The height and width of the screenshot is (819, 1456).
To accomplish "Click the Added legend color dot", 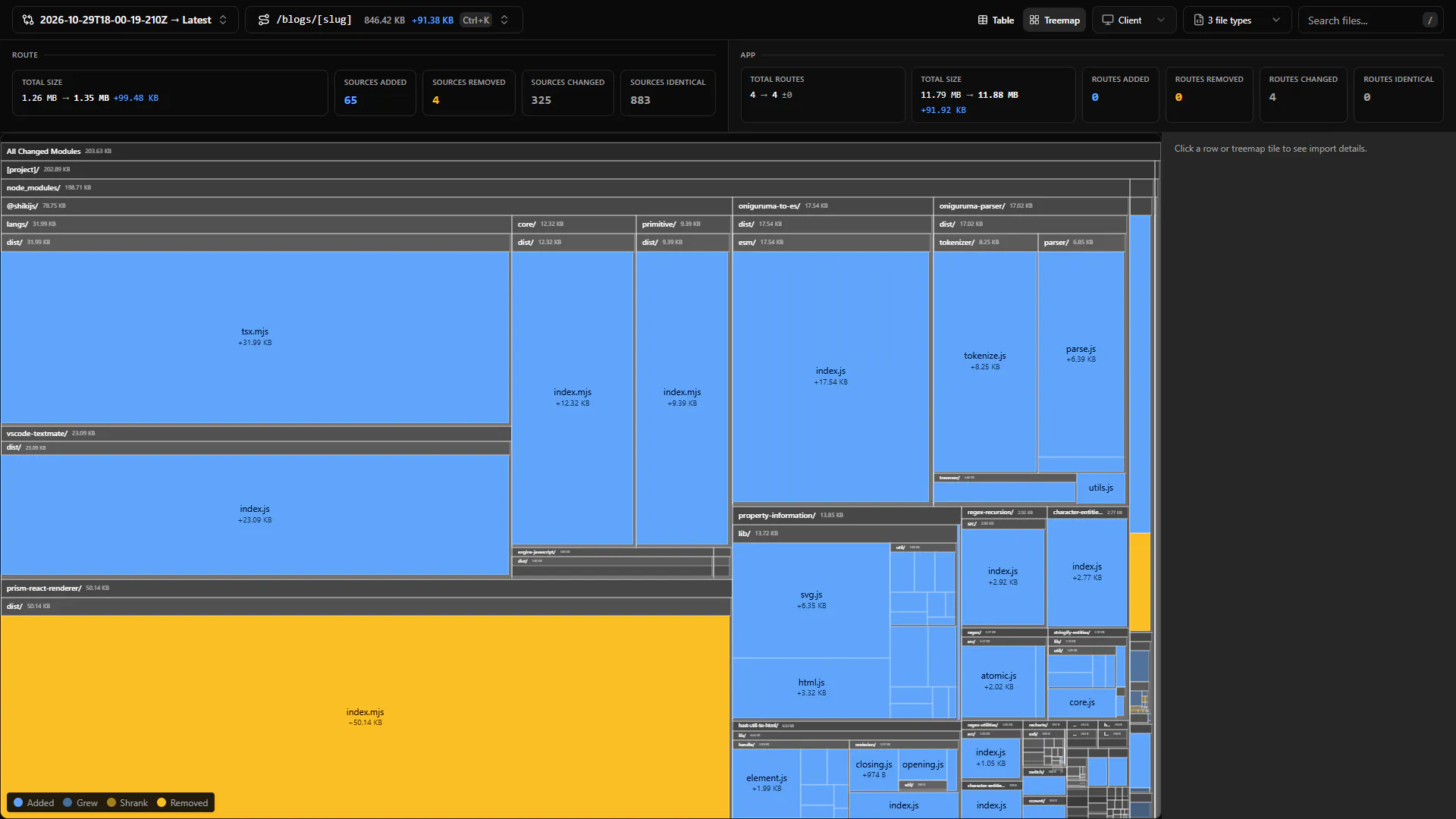I will (18, 802).
